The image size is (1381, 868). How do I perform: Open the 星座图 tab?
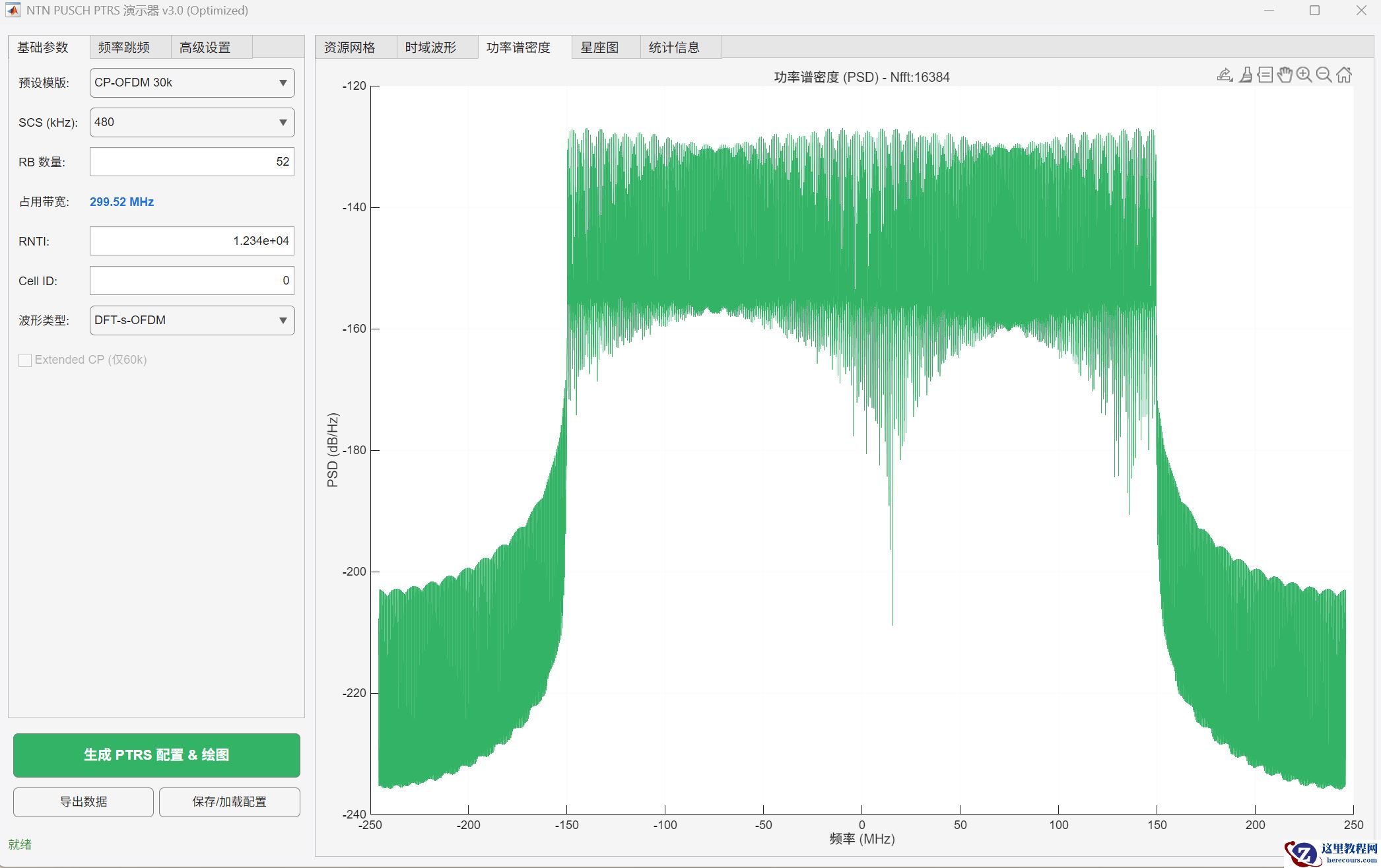click(x=599, y=48)
